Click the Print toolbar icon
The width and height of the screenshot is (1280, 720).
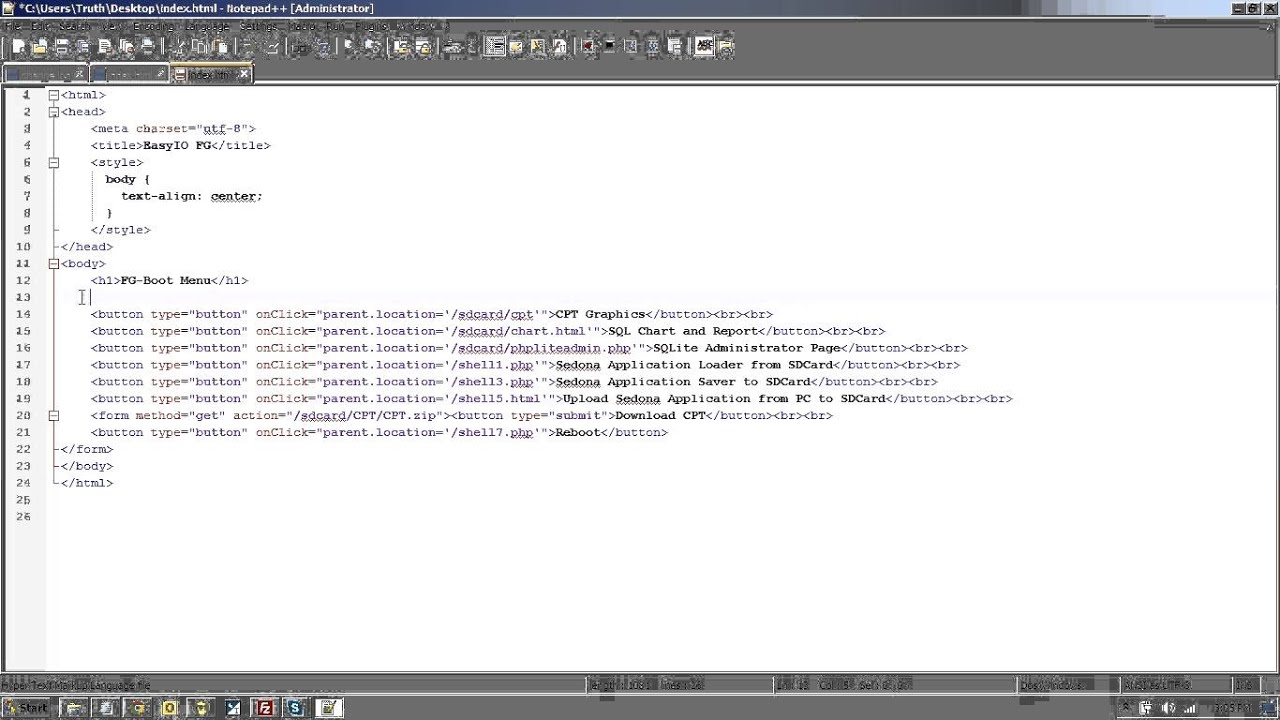tap(147, 46)
